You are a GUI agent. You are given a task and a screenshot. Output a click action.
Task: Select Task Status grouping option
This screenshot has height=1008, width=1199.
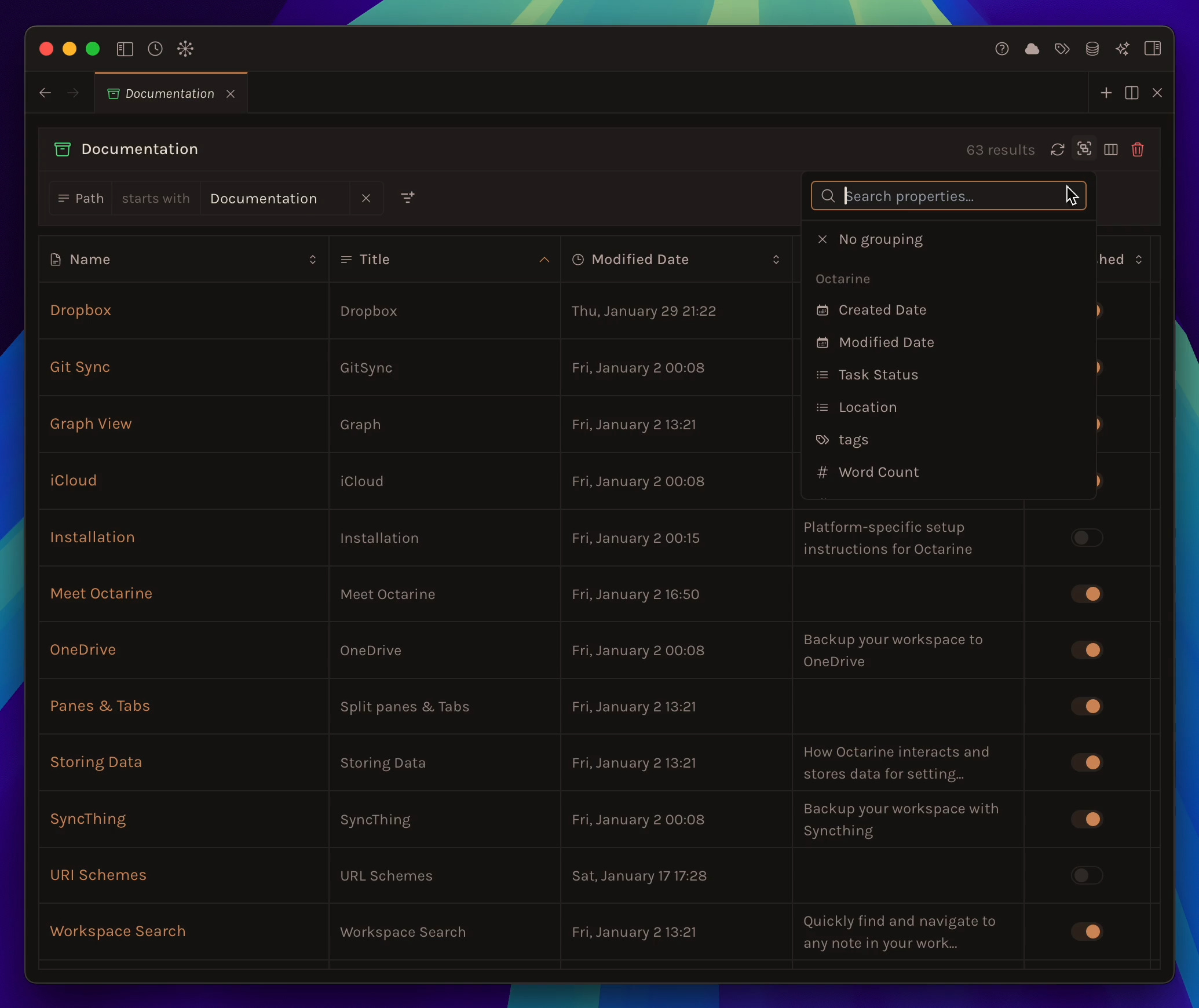coord(878,375)
